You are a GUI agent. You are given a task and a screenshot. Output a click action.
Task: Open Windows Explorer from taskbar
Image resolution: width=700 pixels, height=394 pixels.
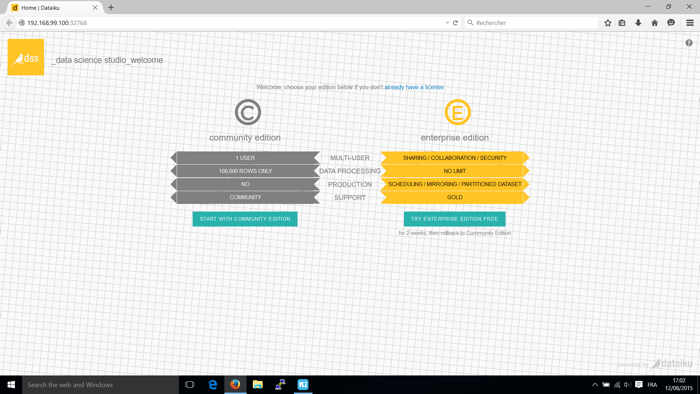pyautogui.click(x=258, y=385)
